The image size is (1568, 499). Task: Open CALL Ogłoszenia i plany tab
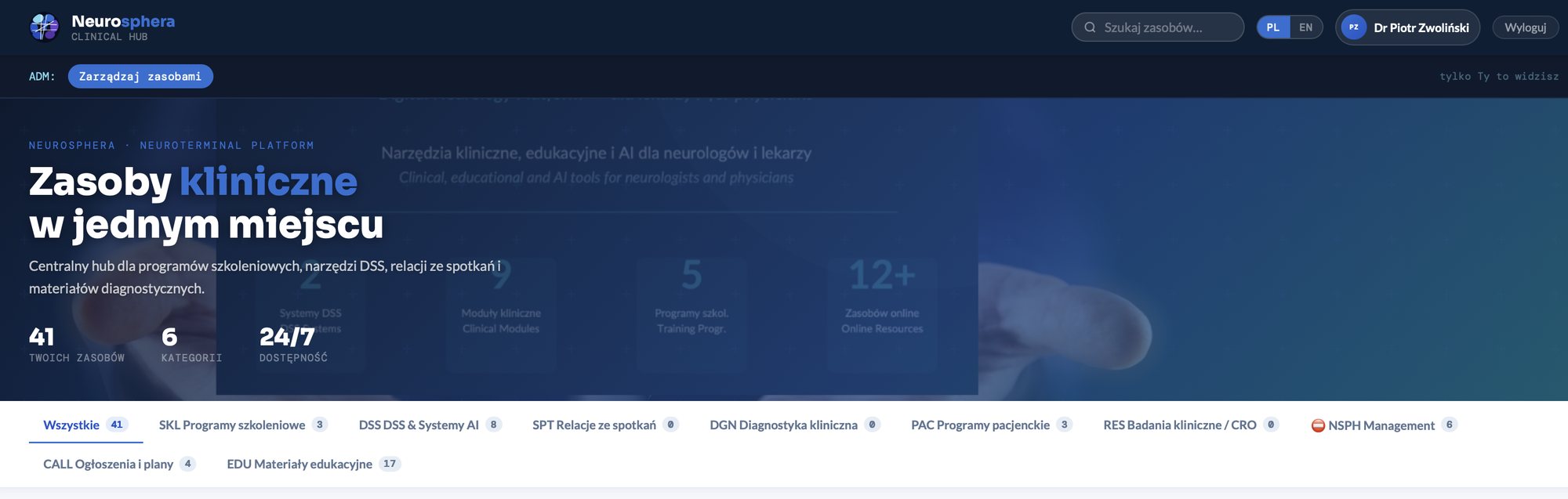point(119,464)
